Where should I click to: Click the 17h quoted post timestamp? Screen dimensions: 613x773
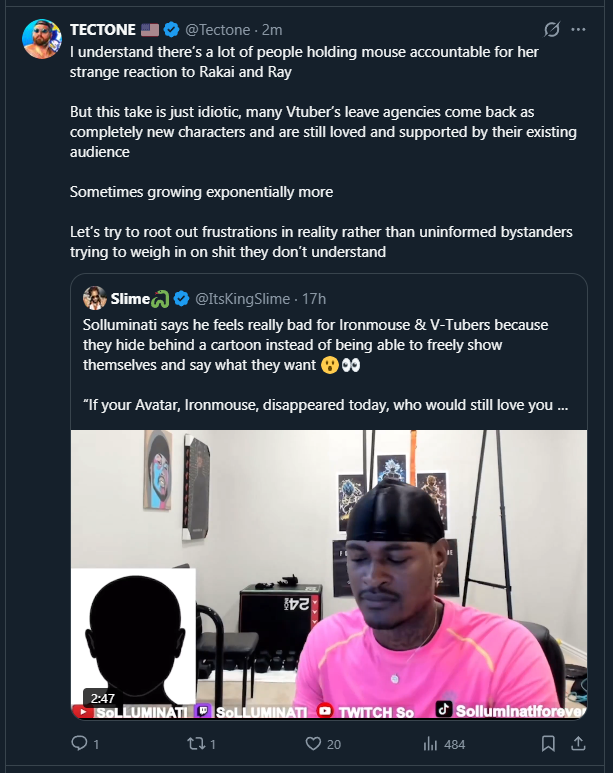click(x=314, y=298)
